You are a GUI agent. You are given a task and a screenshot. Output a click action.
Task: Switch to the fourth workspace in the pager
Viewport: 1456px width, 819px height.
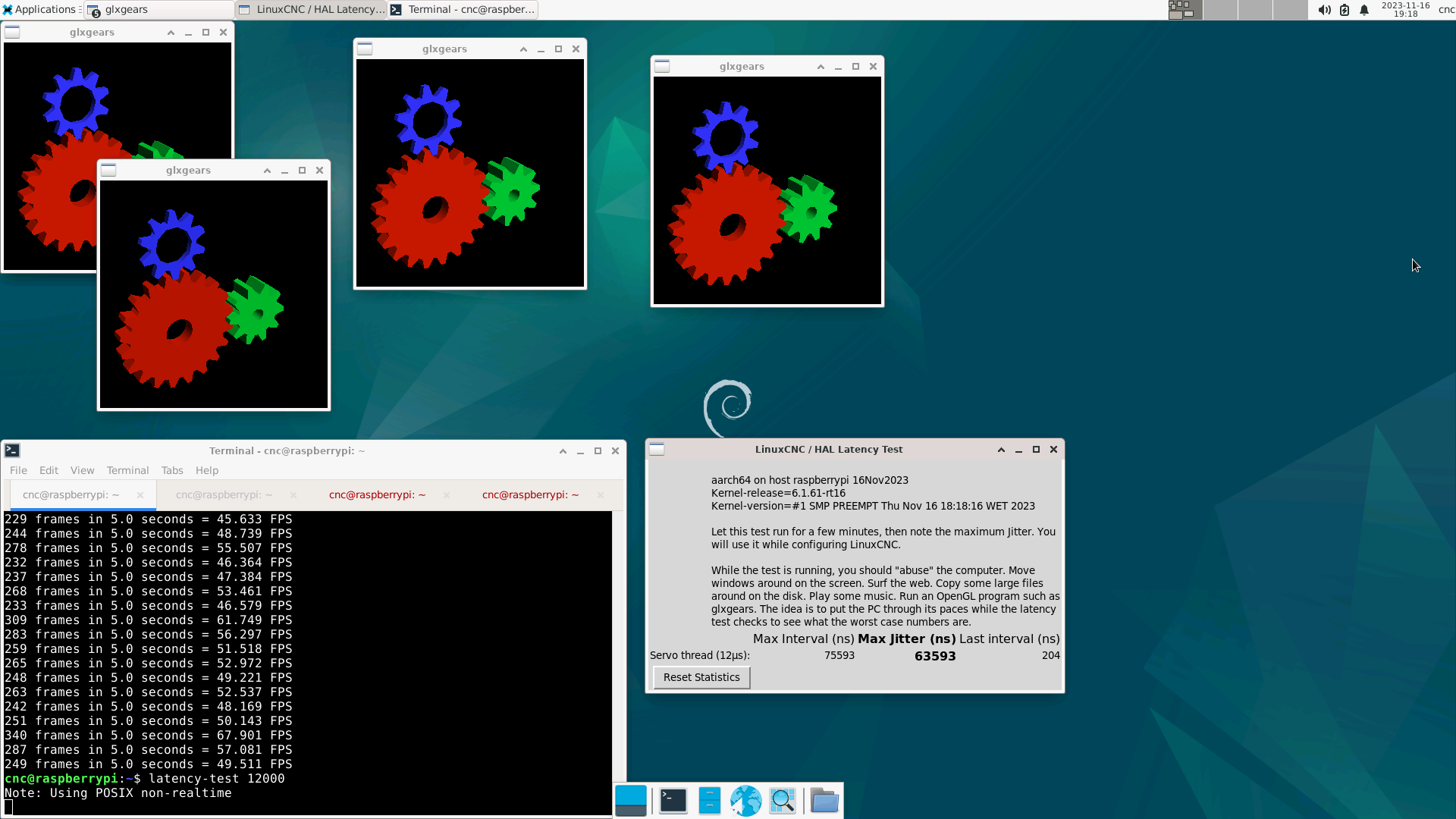1290,10
